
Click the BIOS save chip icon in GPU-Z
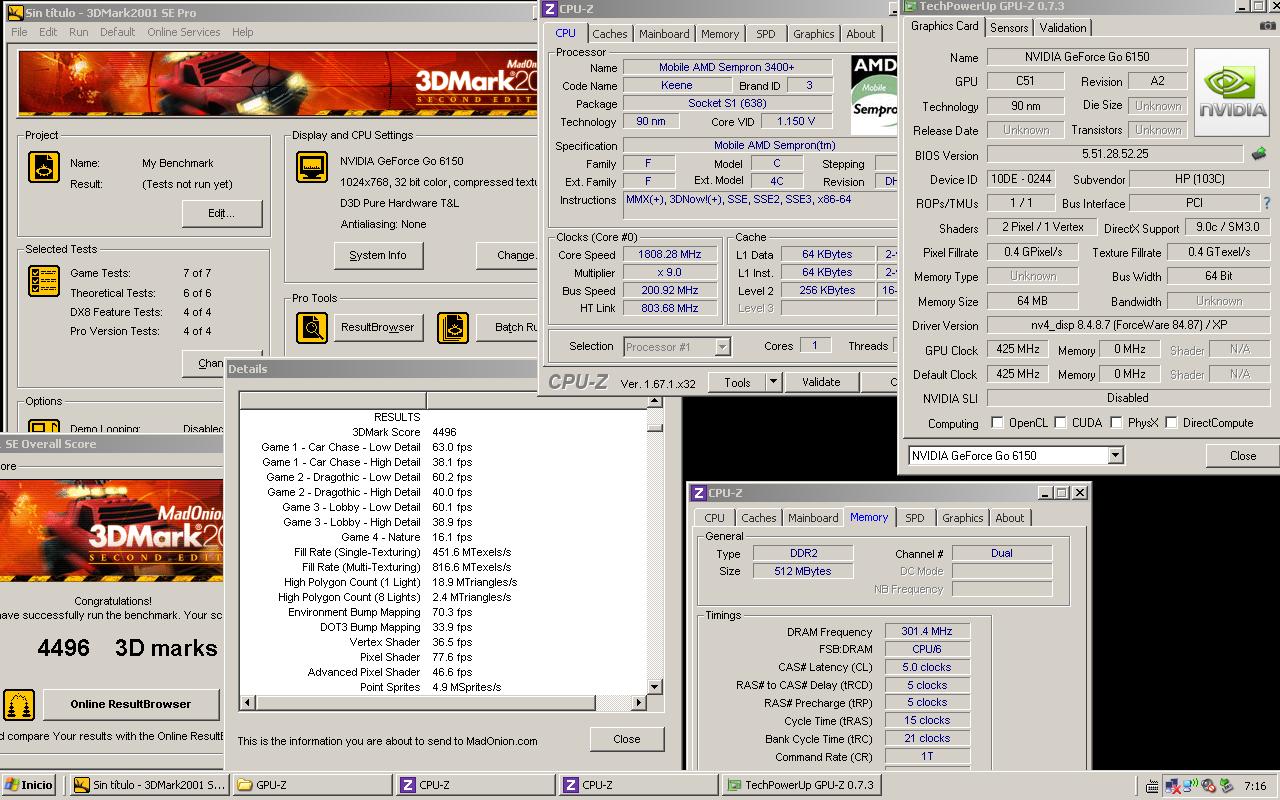(x=1259, y=154)
